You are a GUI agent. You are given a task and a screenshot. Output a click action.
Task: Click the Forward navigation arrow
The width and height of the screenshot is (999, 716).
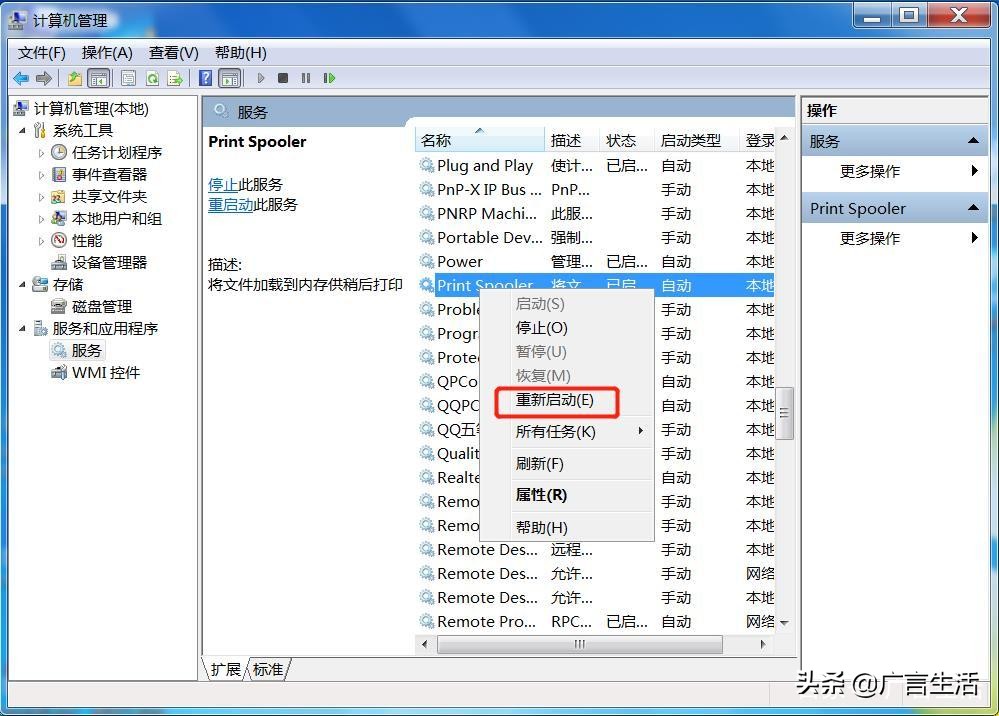tap(42, 78)
